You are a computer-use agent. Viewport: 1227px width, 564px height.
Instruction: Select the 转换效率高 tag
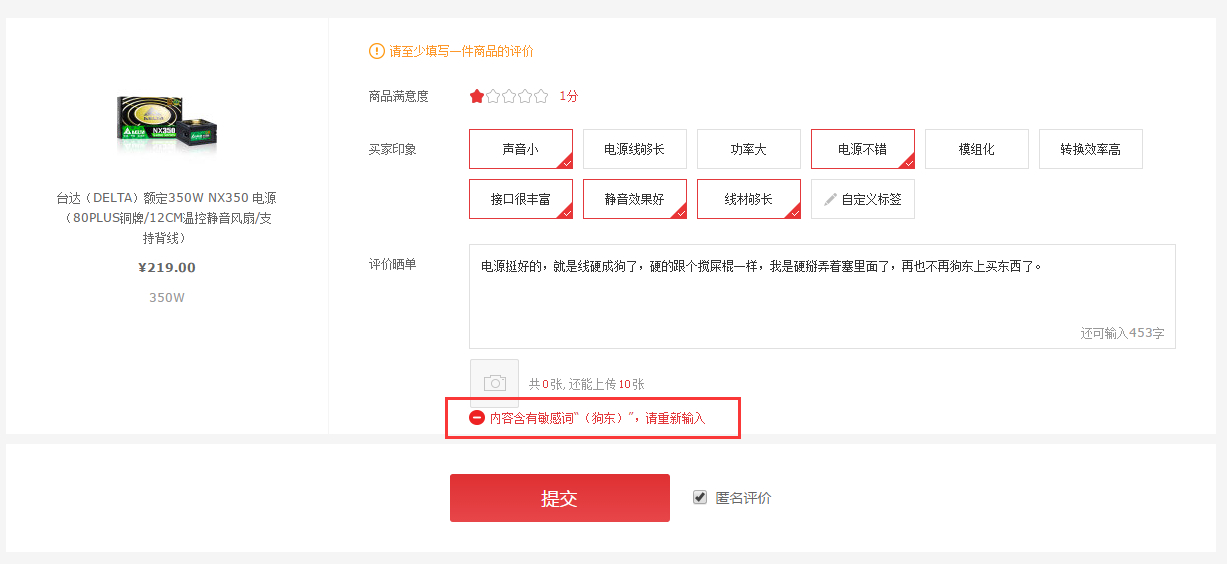pyautogui.click(x=1090, y=149)
